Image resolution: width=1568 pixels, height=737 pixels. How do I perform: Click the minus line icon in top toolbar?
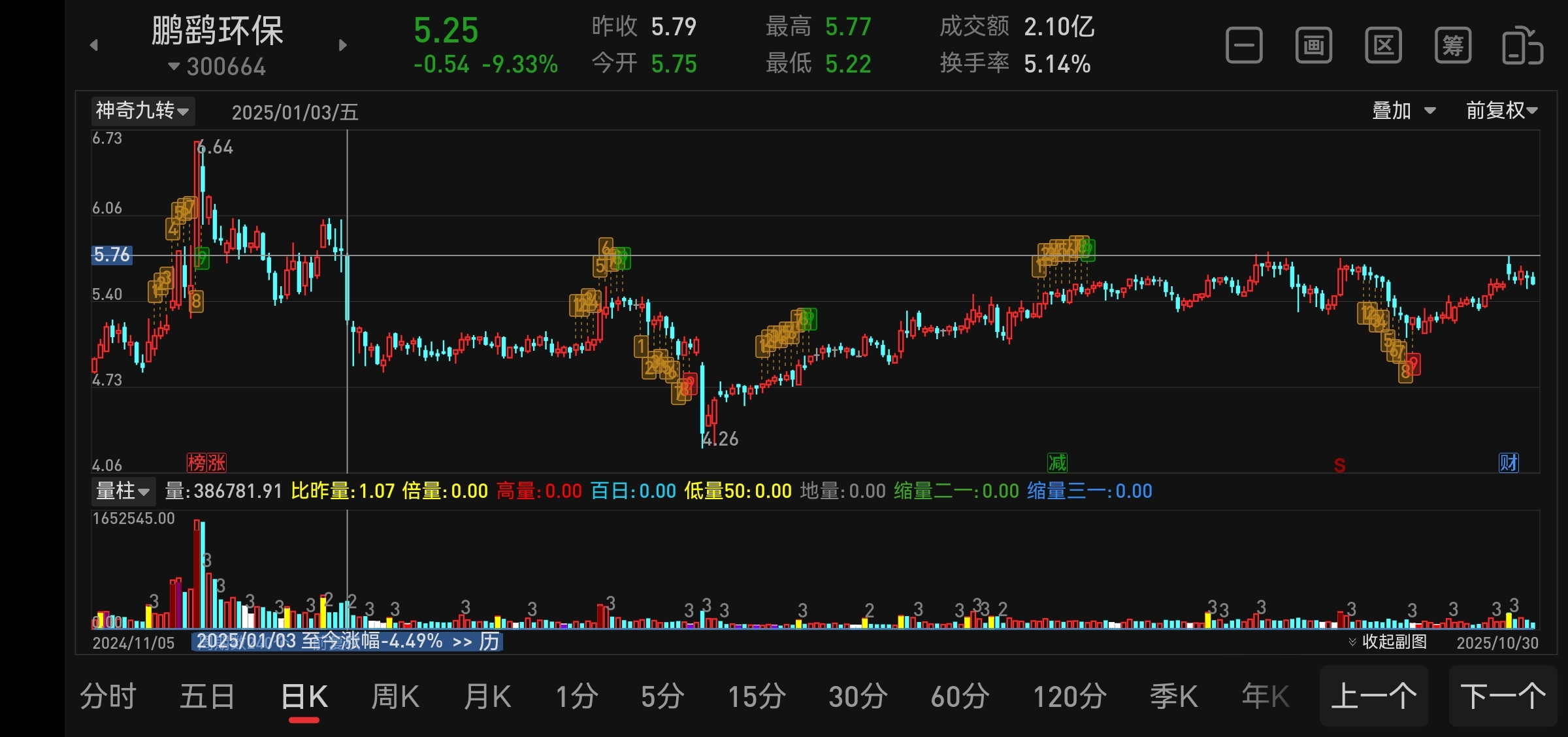[x=1244, y=46]
